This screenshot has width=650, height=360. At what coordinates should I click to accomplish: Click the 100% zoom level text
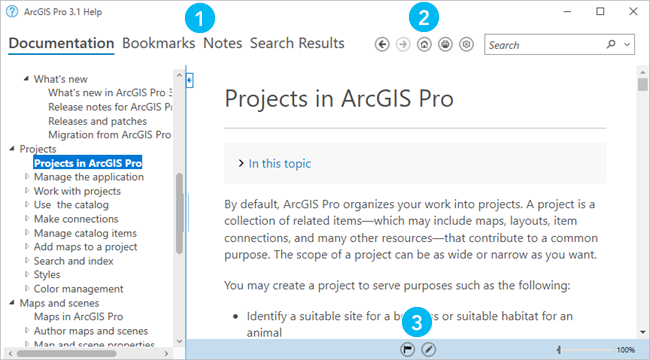[626, 350]
